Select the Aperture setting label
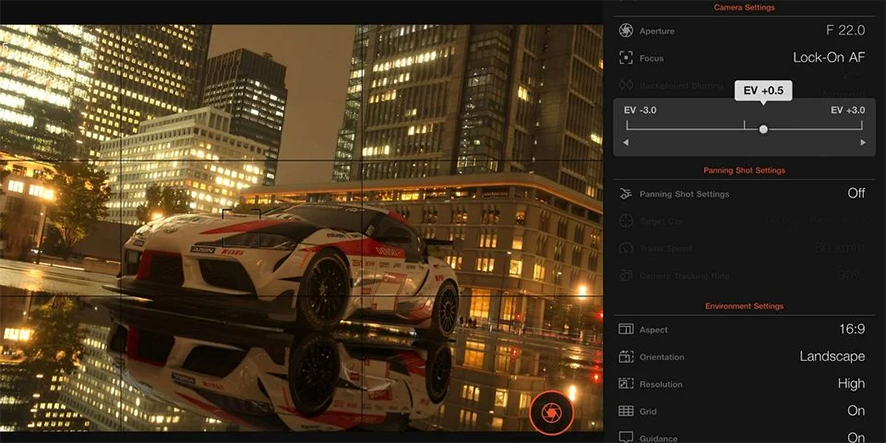The height and width of the screenshot is (443, 886). [657, 31]
